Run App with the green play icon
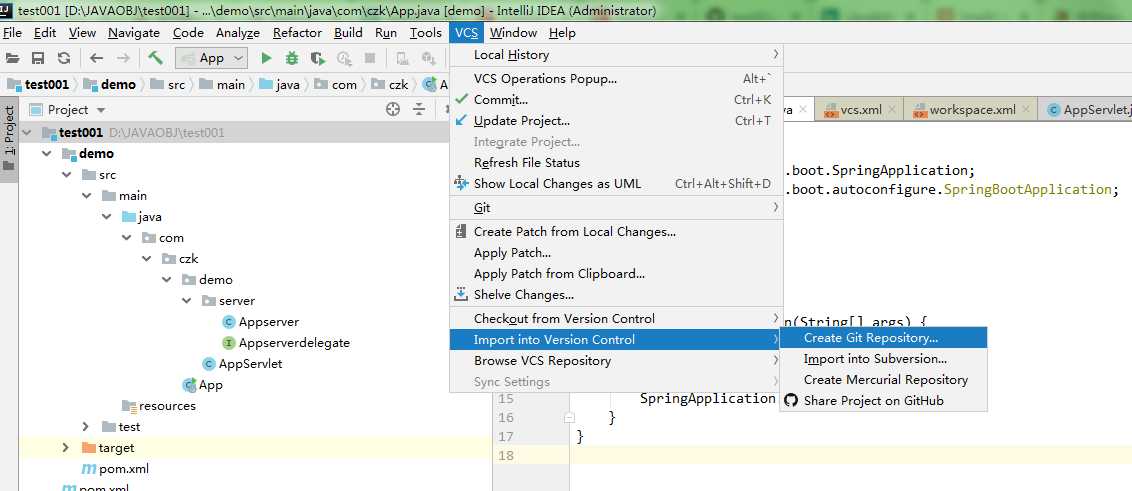The image size is (1132, 491). coord(266,58)
